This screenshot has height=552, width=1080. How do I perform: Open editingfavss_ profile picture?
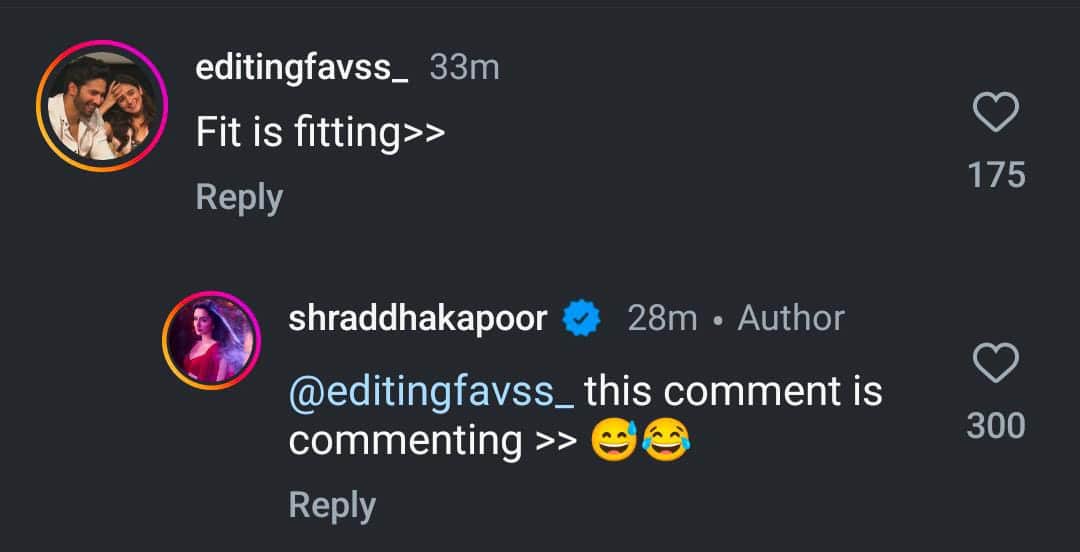(102, 106)
